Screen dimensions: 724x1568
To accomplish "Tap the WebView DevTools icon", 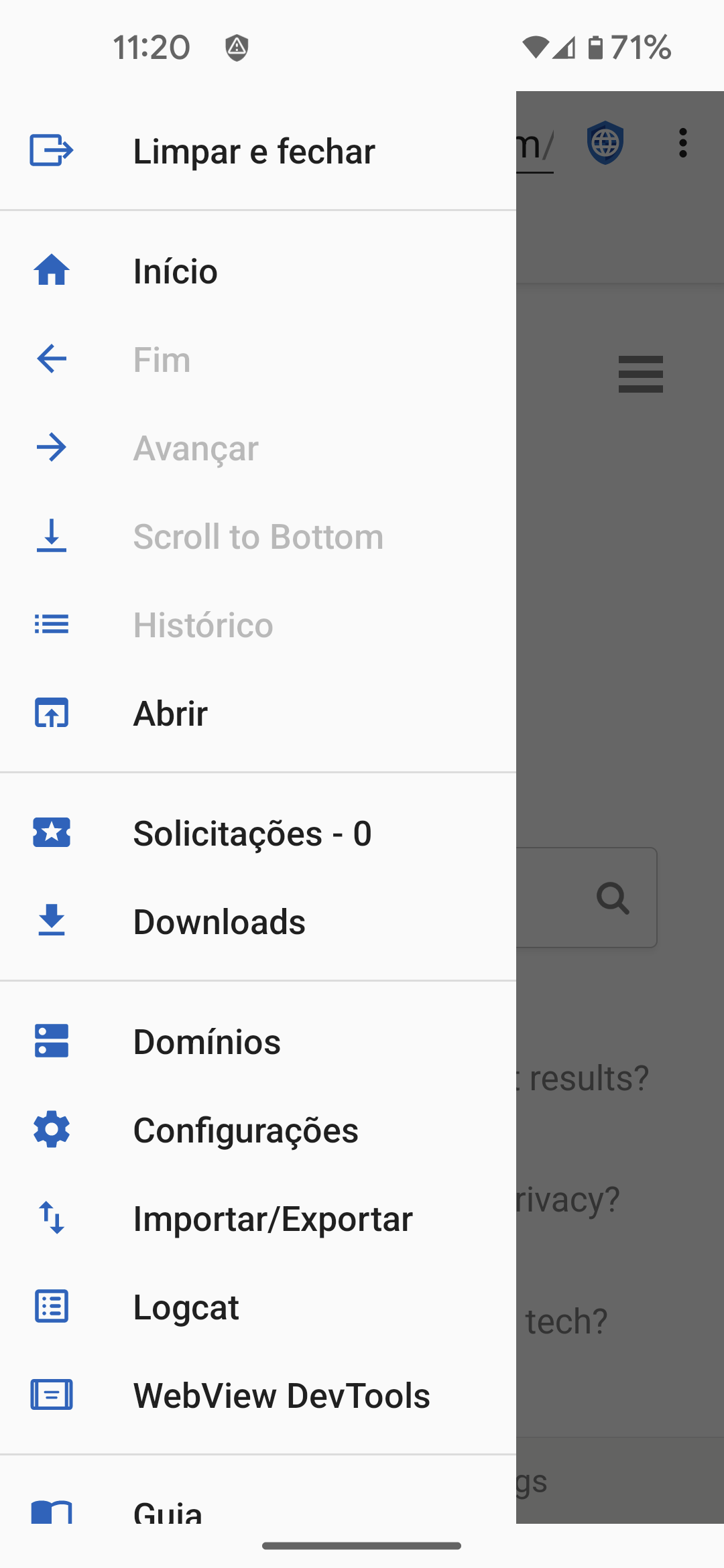I will (x=52, y=1394).
